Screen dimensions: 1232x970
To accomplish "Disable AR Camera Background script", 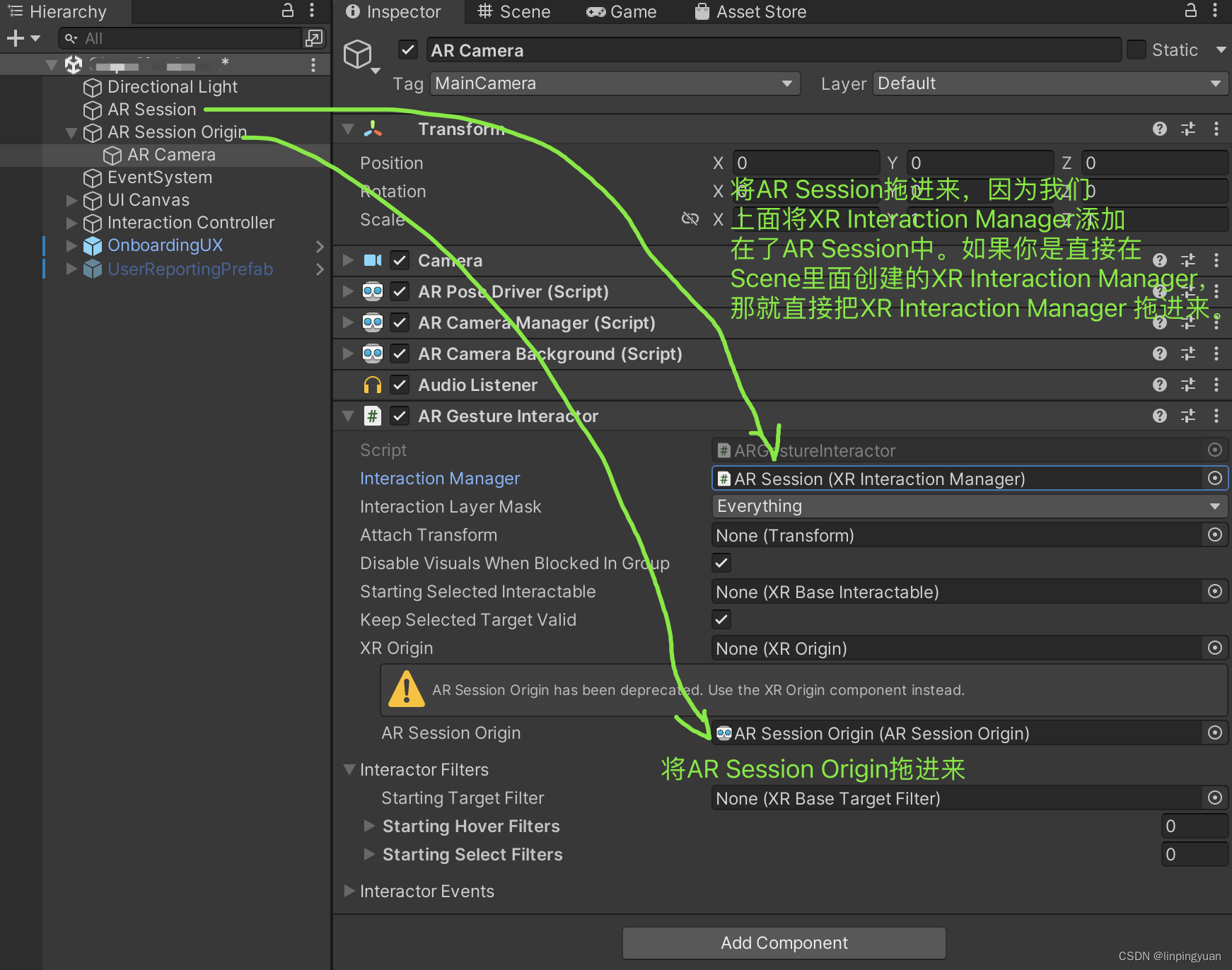I will point(400,353).
